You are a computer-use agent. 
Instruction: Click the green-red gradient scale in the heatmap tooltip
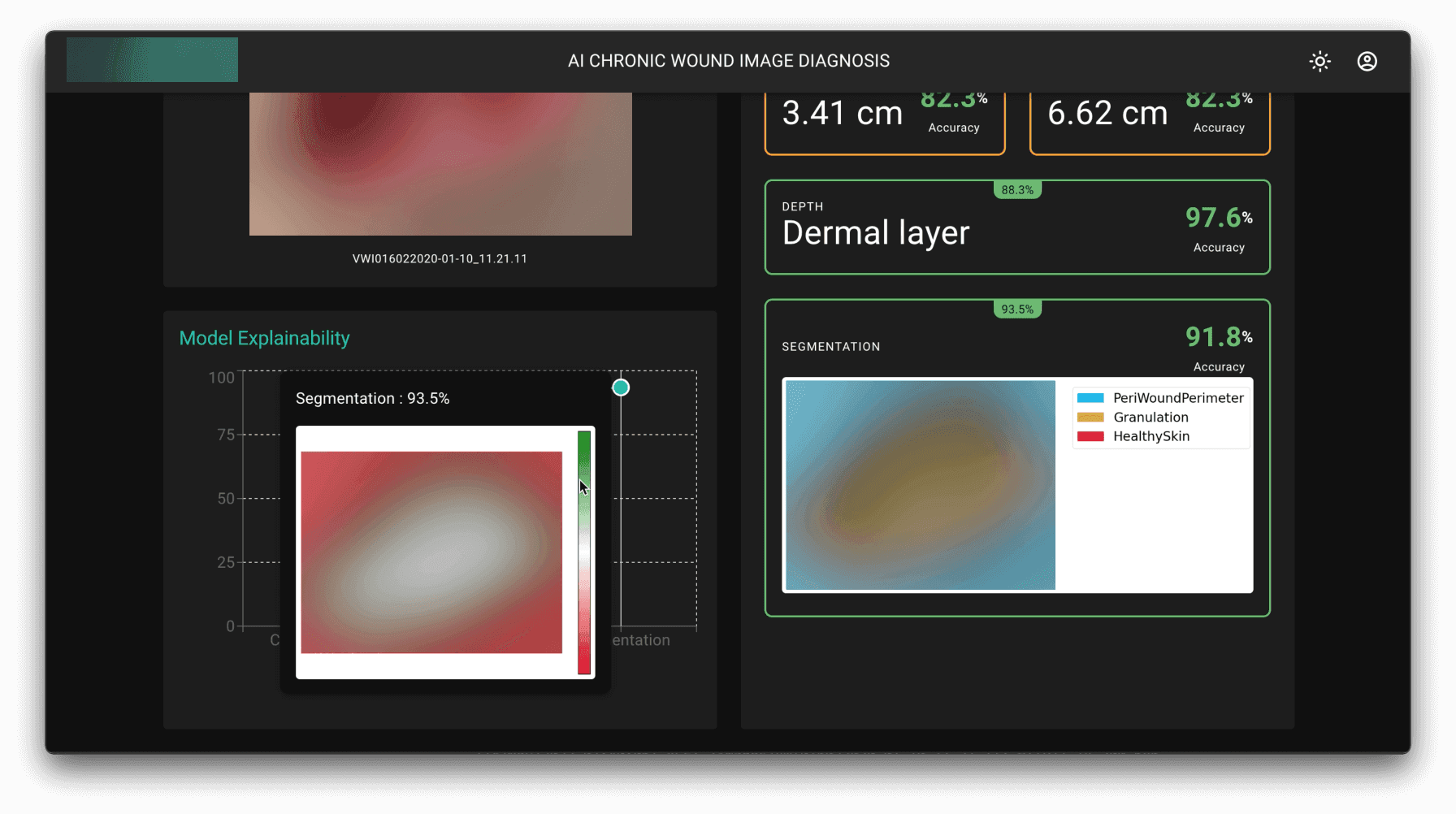tap(583, 552)
